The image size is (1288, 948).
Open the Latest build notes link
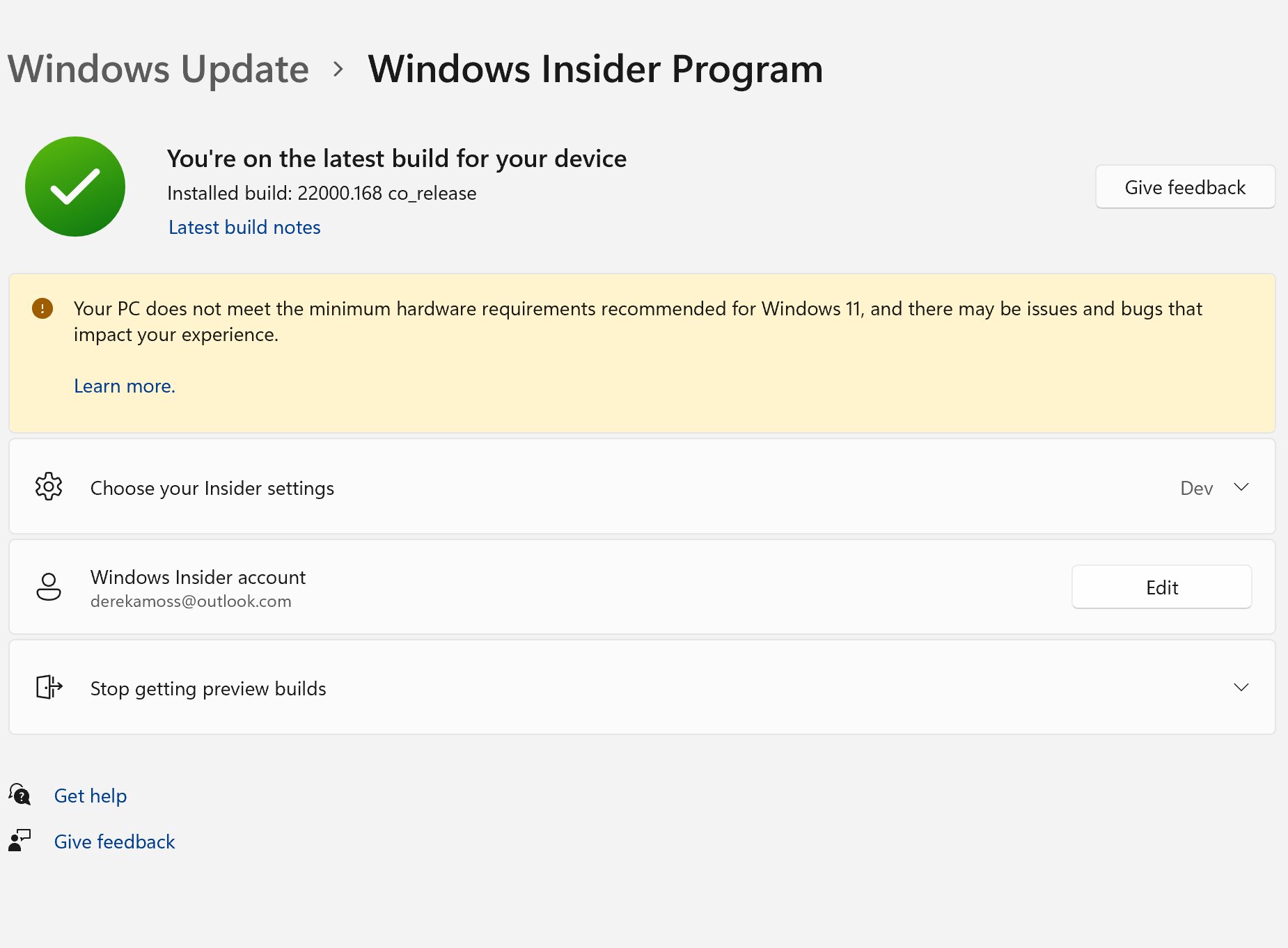tap(244, 227)
